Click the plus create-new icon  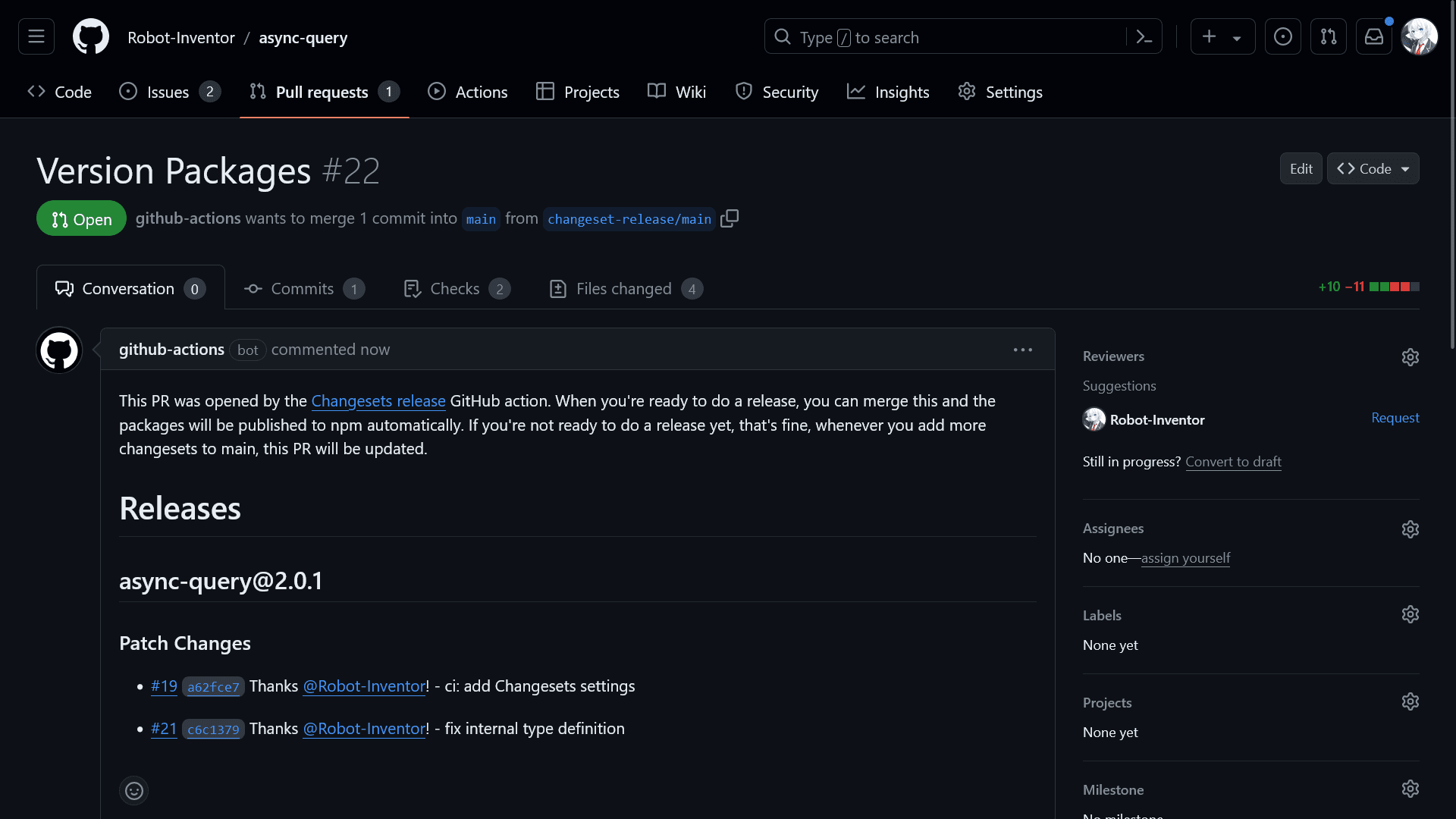(1210, 36)
